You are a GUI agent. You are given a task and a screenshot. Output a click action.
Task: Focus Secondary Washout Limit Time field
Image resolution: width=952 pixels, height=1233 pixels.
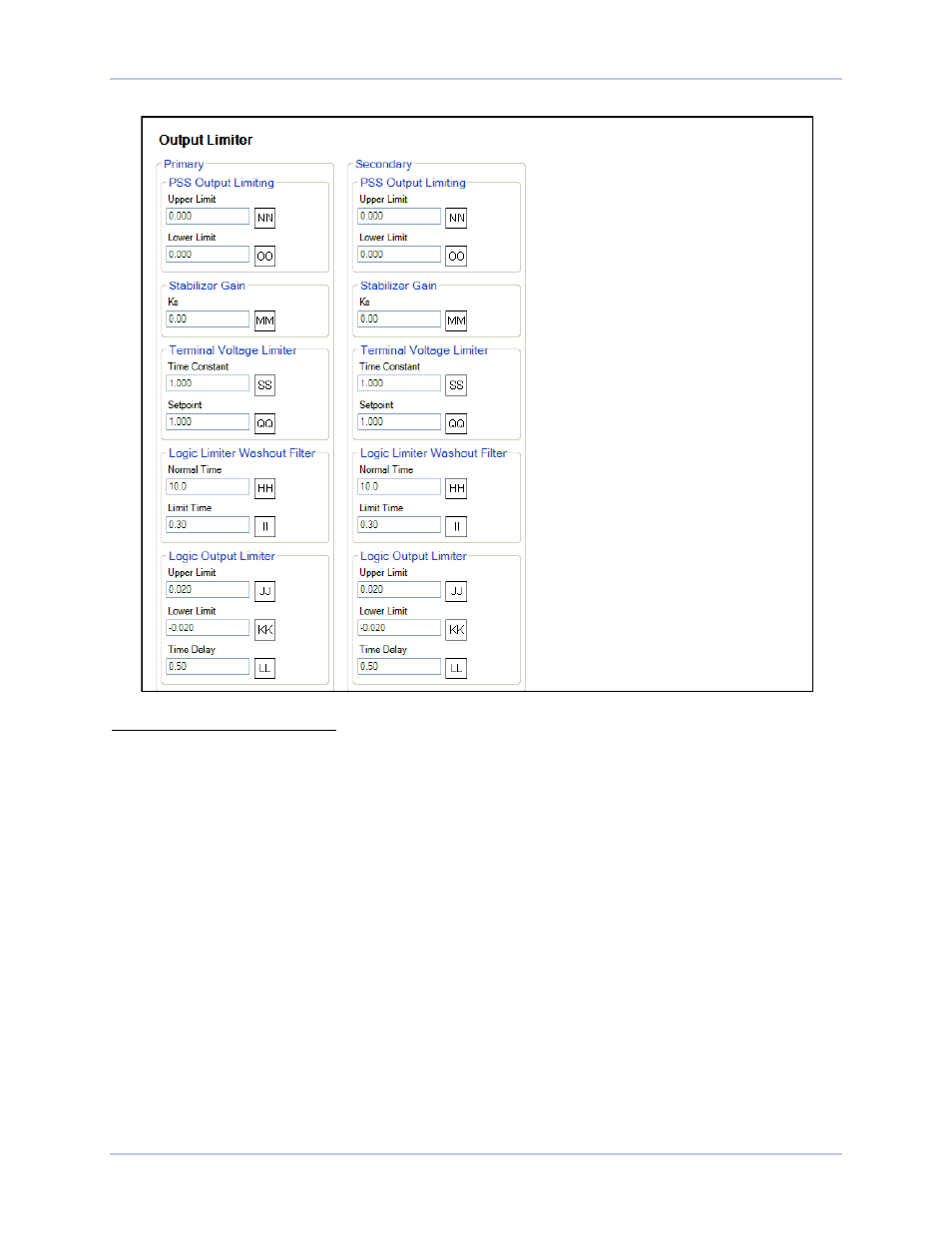coord(399,524)
